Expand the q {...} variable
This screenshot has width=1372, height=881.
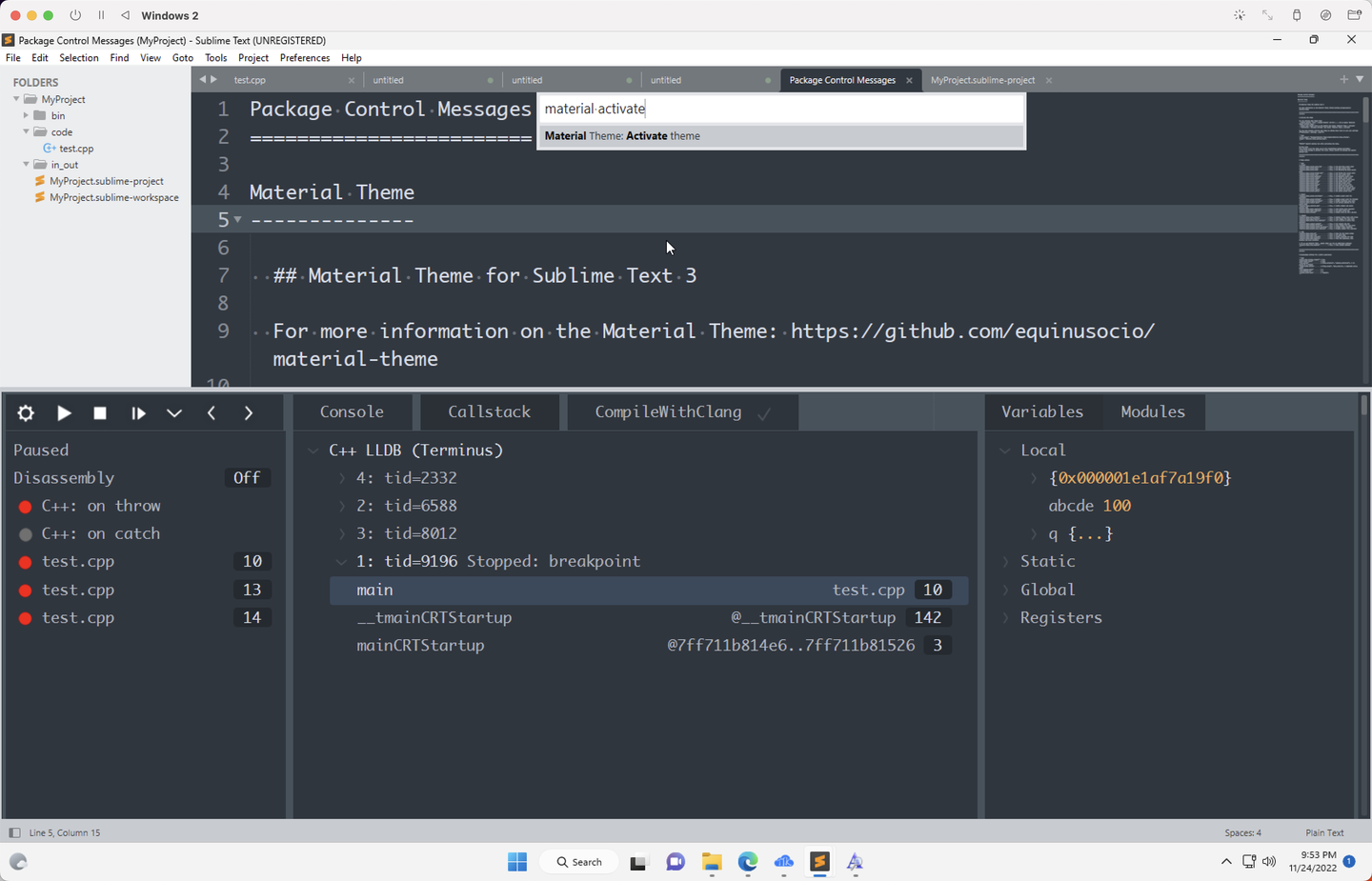(1034, 534)
